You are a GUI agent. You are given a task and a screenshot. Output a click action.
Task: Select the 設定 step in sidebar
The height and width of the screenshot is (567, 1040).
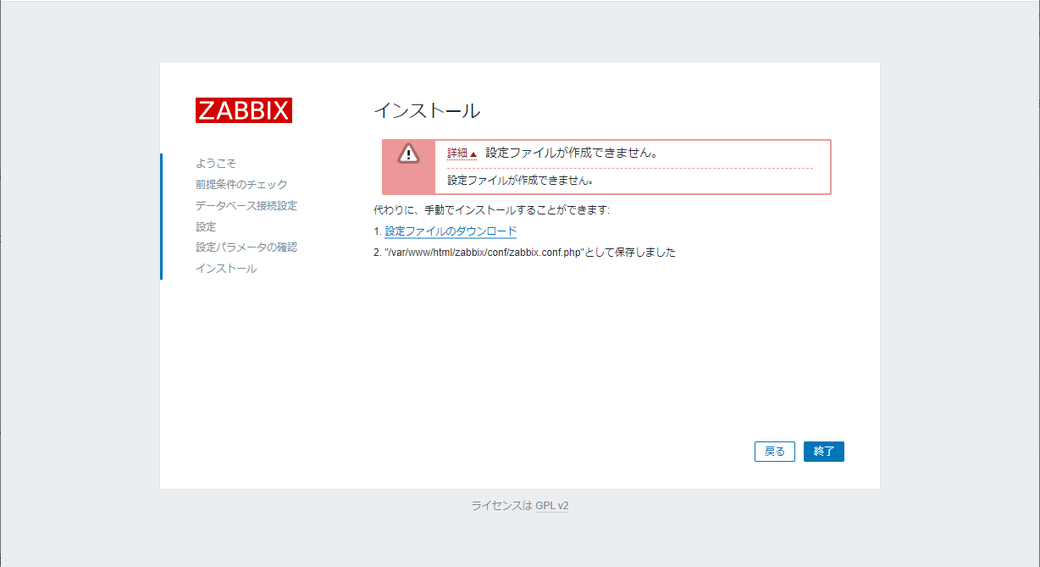[206, 227]
